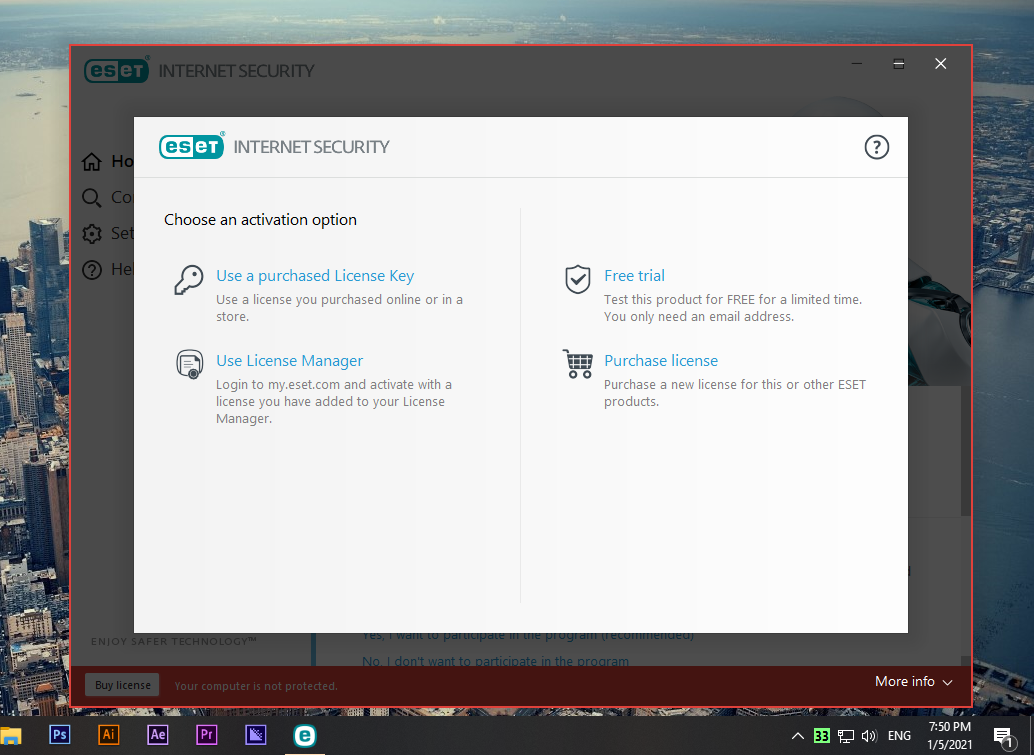Click "Login to my.eset.com and activate" description
The height and width of the screenshot is (755, 1034).
pos(334,402)
